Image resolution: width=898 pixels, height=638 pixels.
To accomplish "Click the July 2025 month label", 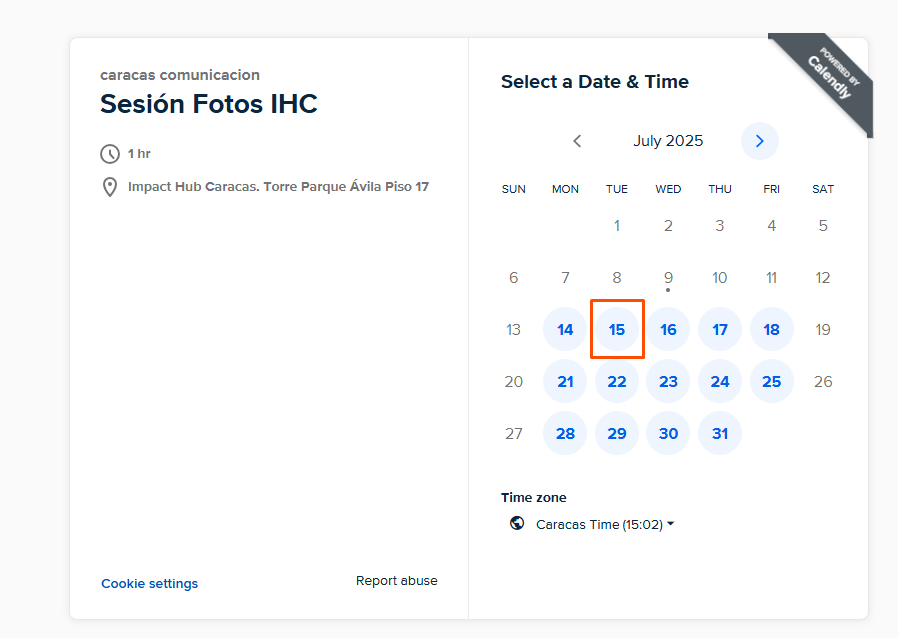I will 668,141.
